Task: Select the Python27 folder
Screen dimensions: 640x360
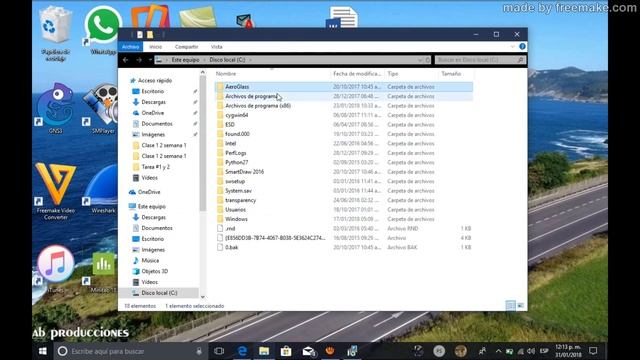Action: tap(344, 162)
